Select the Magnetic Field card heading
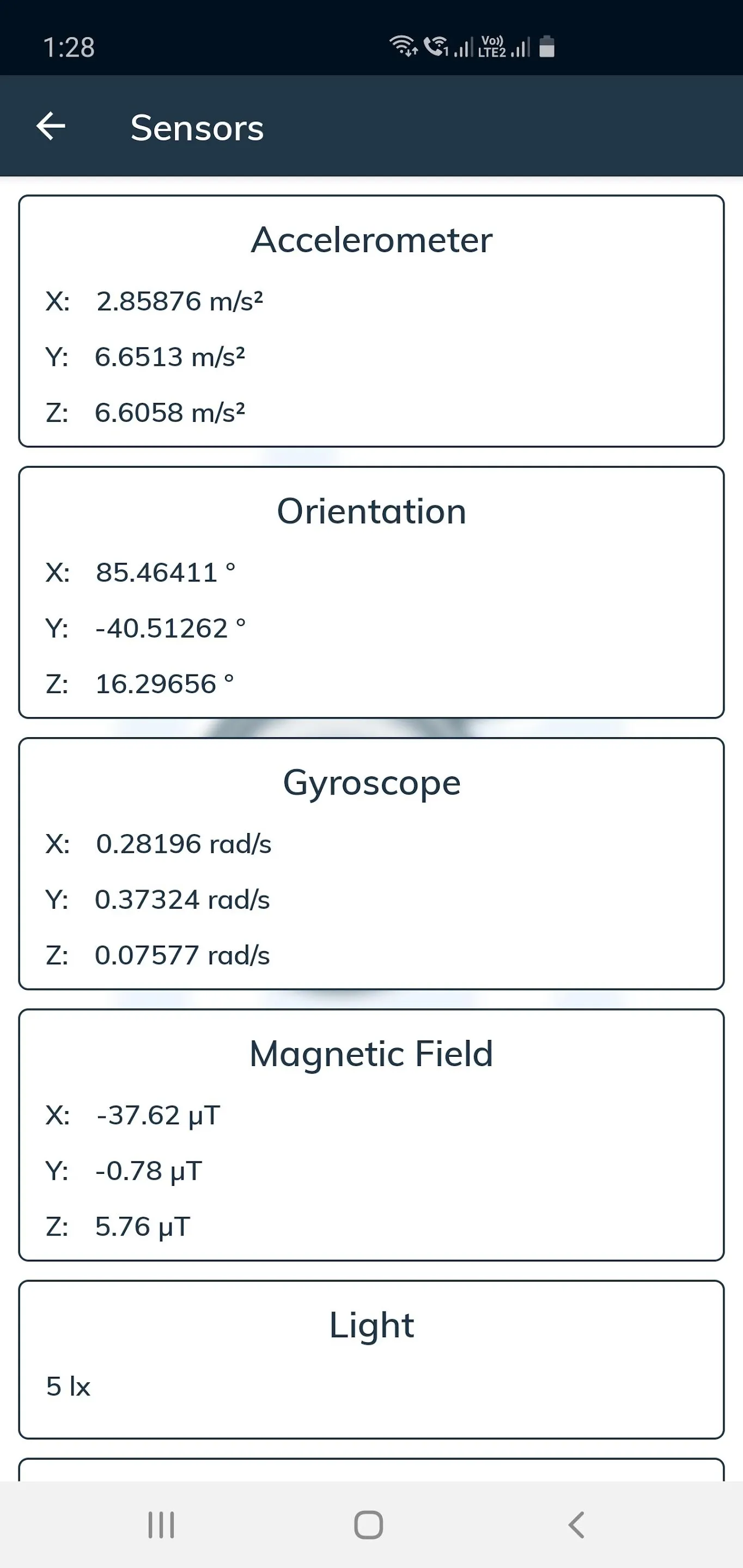The height and width of the screenshot is (1568, 743). 371,1054
